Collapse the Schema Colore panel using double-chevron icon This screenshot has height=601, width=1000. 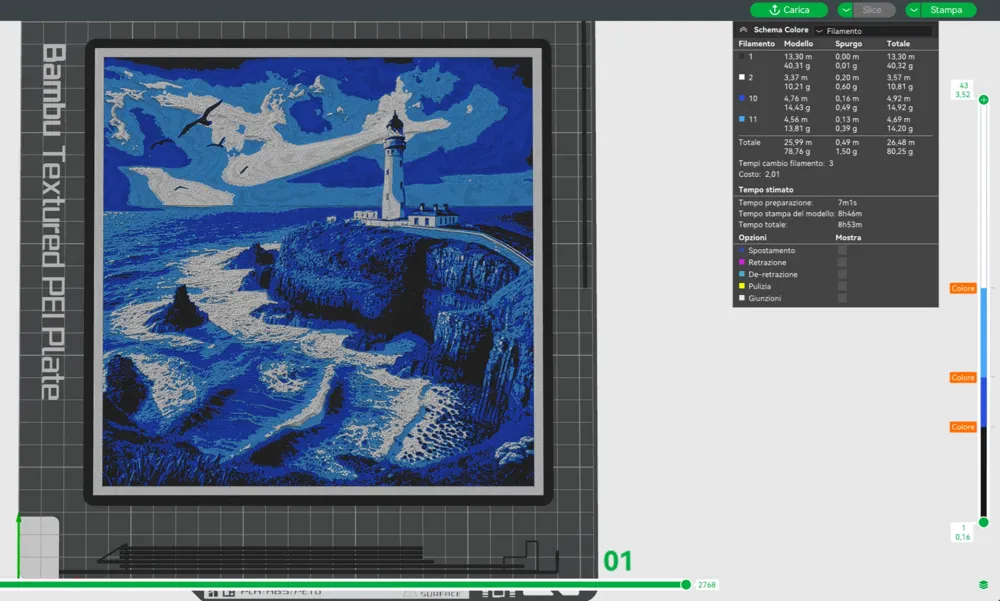click(743, 30)
